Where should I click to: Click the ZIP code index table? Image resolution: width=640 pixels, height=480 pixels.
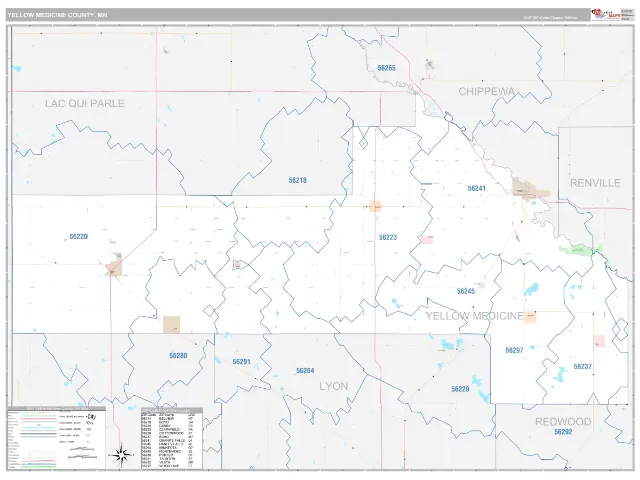pos(172,438)
